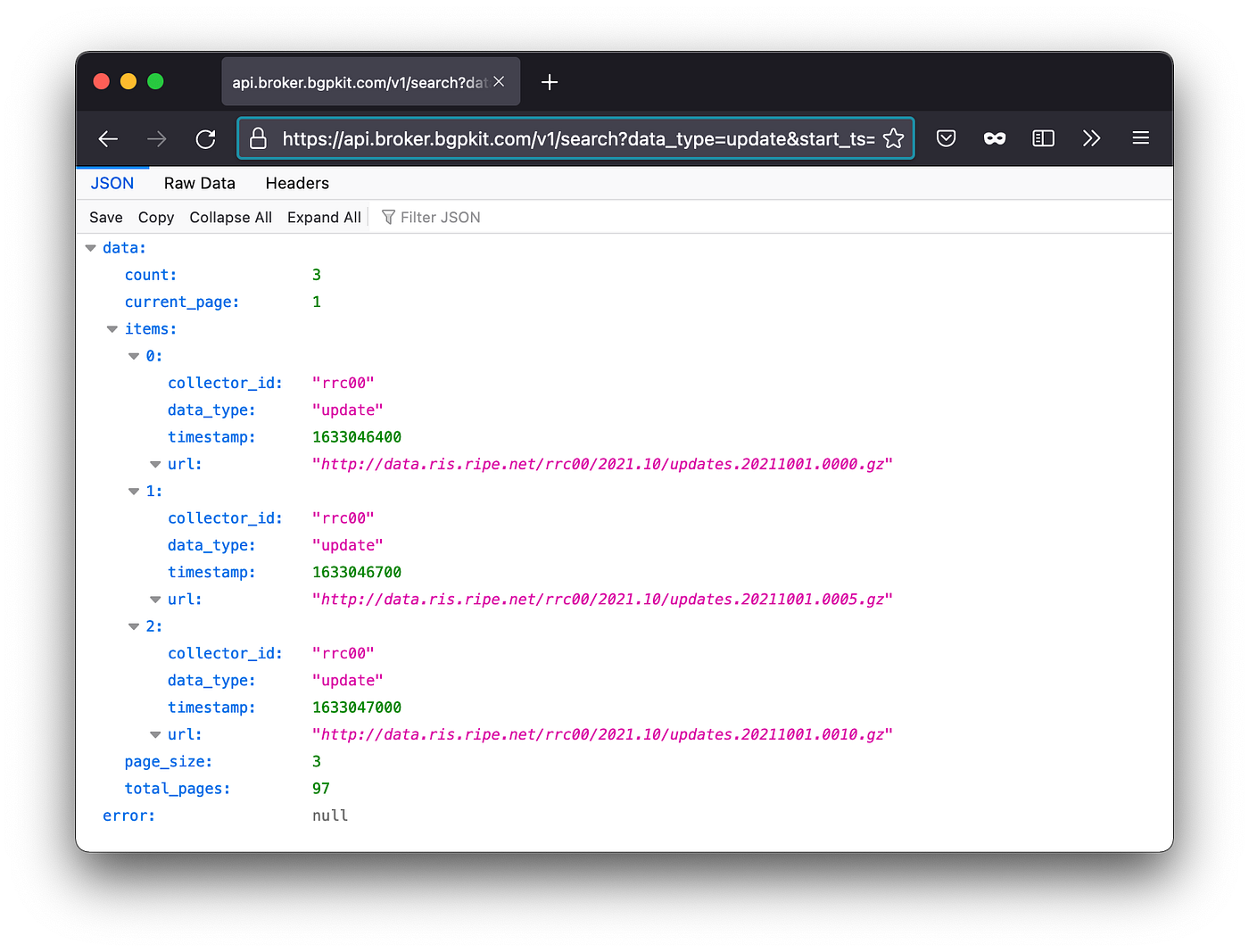Screen dimensions: 1249x952
Task: Select the total_pages value 97
Action: click(321, 789)
